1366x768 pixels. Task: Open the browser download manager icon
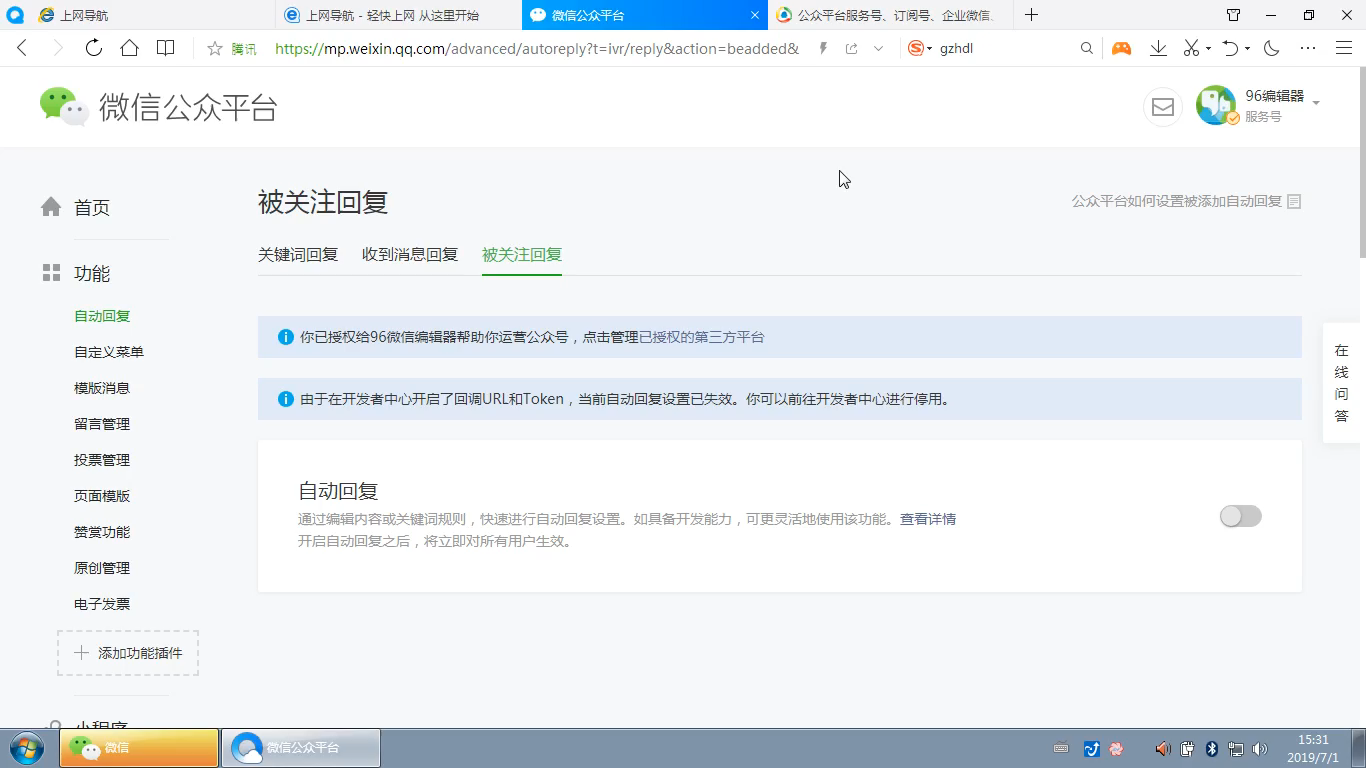1159,47
